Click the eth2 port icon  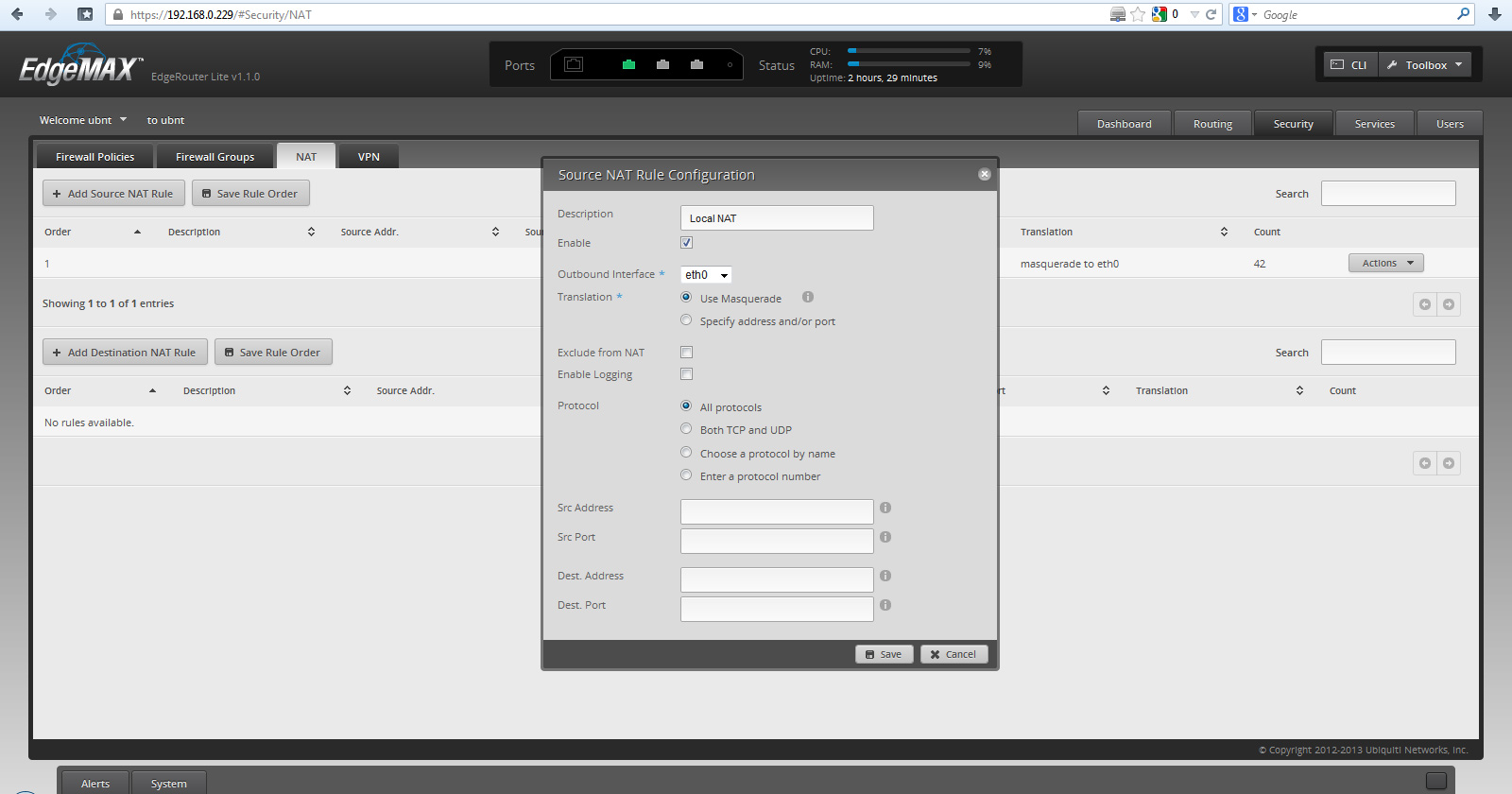pyautogui.click(x=696, y=65)
